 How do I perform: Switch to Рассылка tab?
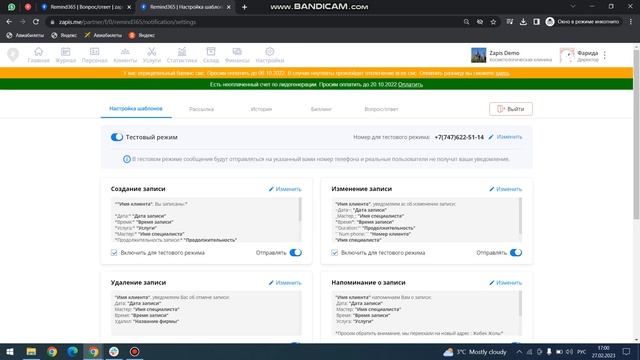pyautogui.click(x=201, y=109)
